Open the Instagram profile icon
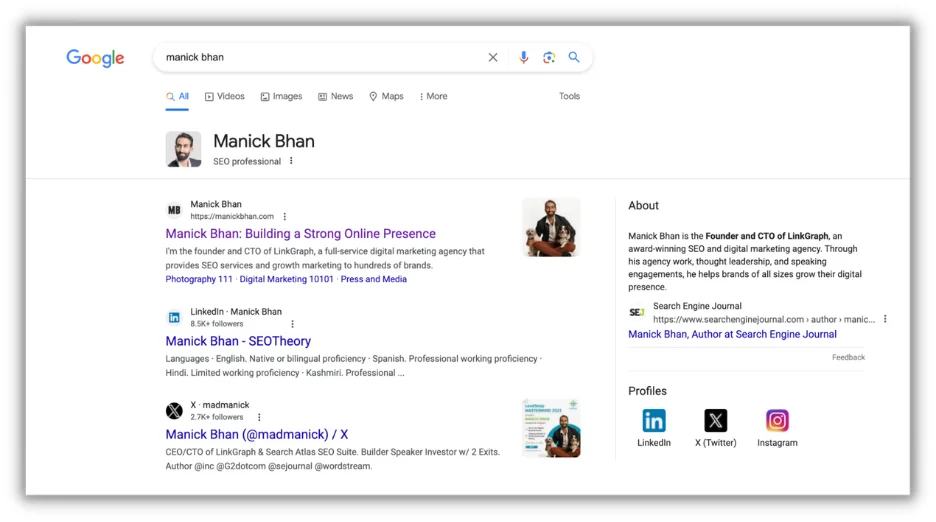The height and width of the screenshot is (522, 936). [x=777, y=421]
